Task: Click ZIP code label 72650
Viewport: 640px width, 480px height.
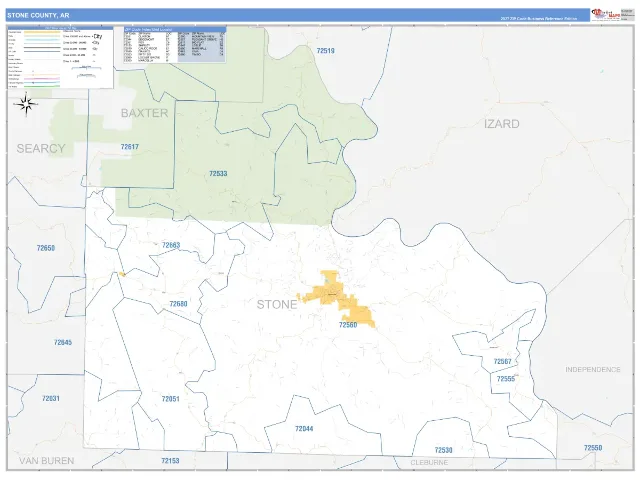Action: (x=46, y=248)
